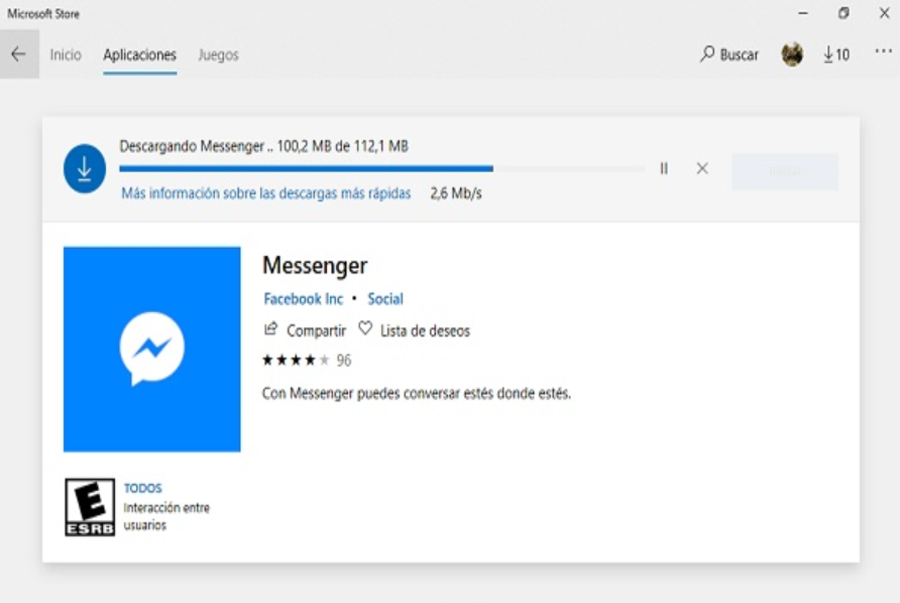The width and height of the screenshot is (900, 603).
Task: Open Más información sobre las descargas más rápidas
Action: click(266, 193)
